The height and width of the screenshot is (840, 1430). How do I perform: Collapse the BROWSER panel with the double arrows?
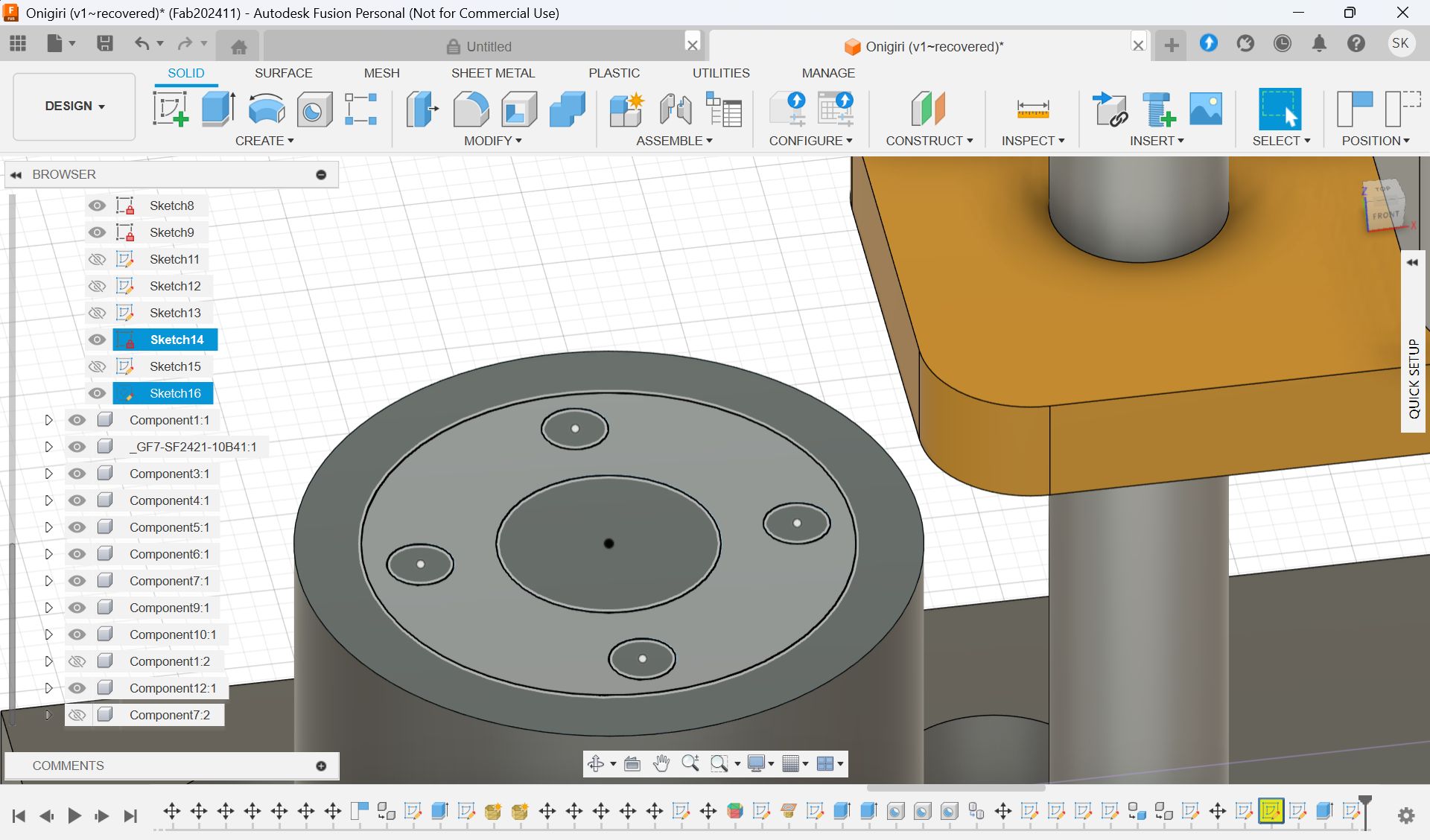[x=16, y=174]
